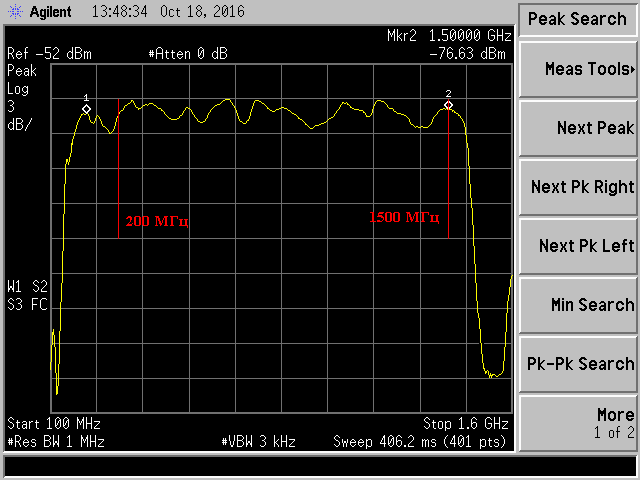This screenshot has width=640, height=480.
Task: Click the Stop 1.6 GHz frequency label
Action: coord(466,423)
